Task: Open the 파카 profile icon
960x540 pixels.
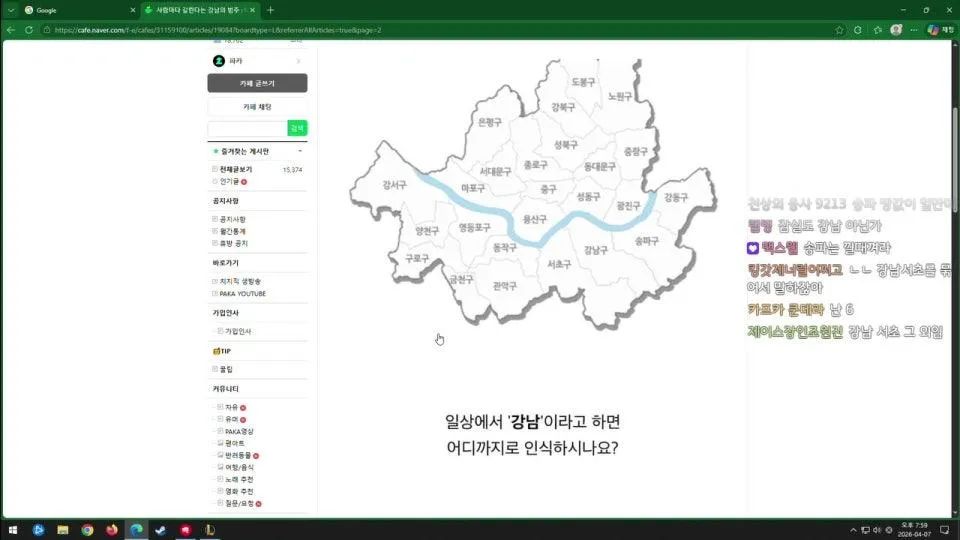Action: 219,61
